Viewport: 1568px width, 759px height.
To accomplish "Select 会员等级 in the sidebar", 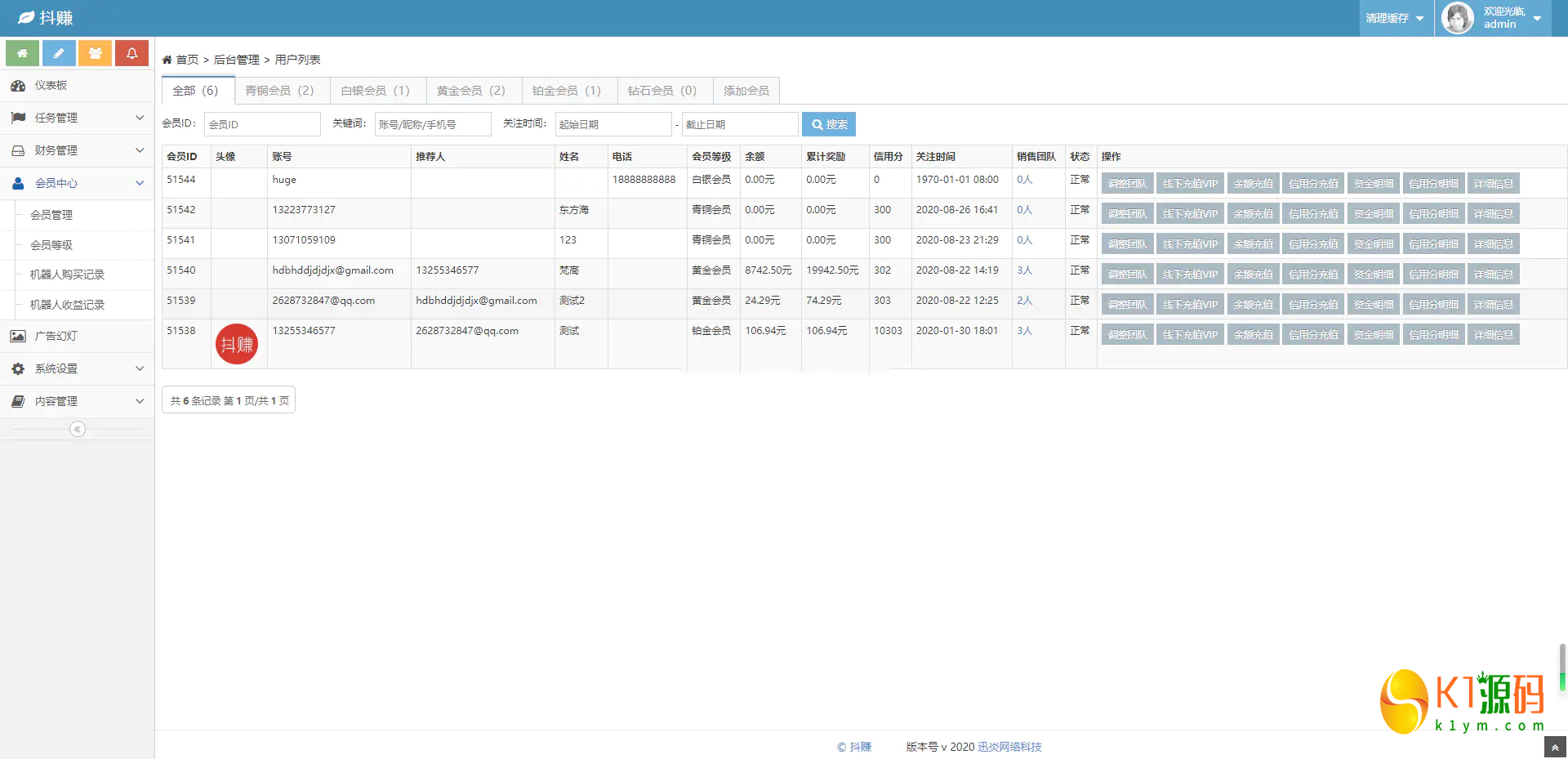I will (51, 245).
